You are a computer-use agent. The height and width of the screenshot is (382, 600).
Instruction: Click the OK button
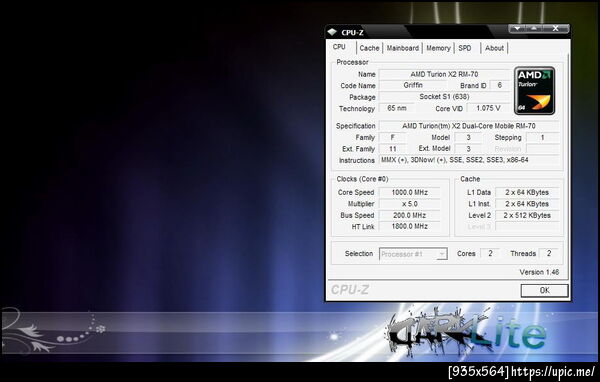coord(544,291)
